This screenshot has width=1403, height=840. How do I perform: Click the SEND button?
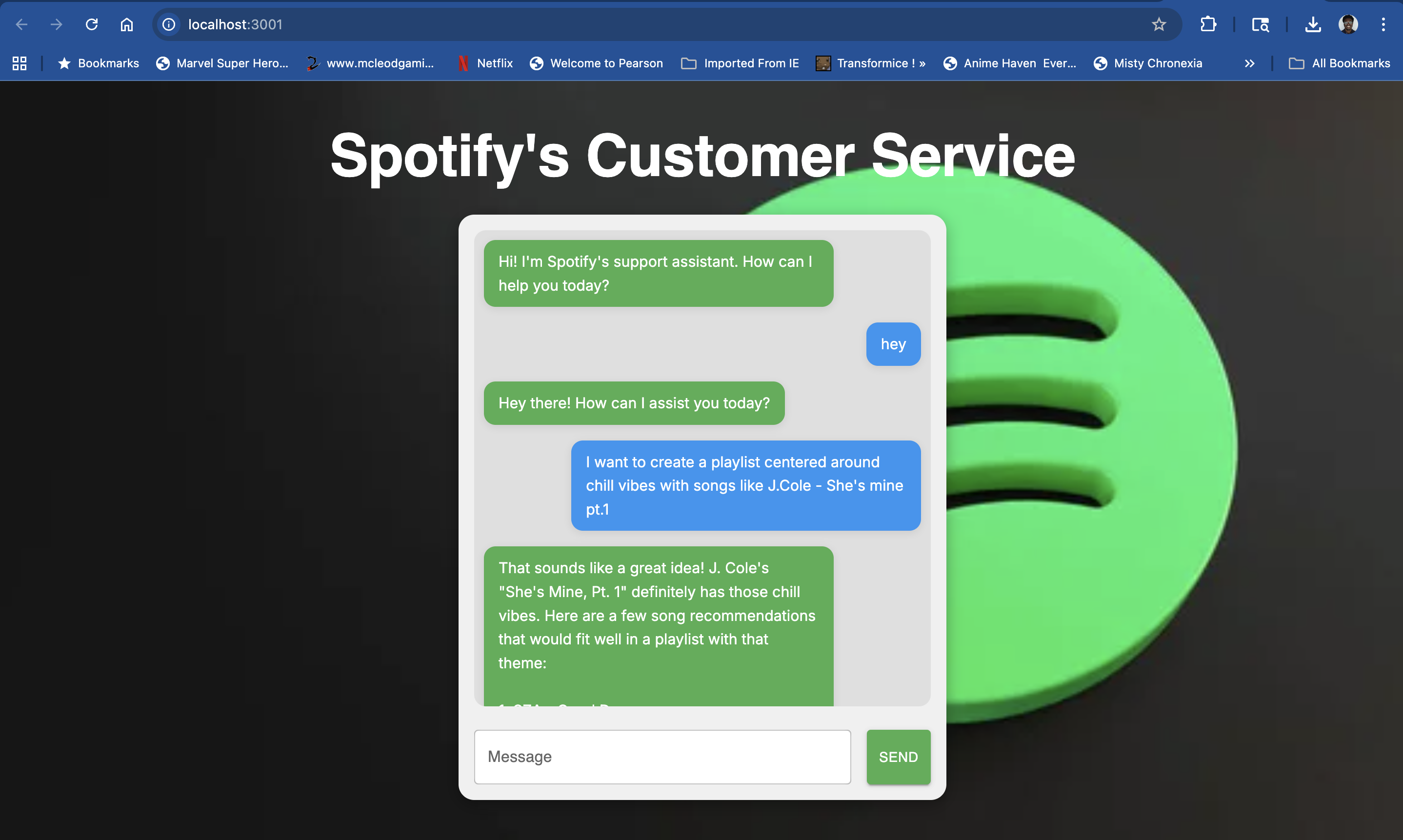[898, 757]
